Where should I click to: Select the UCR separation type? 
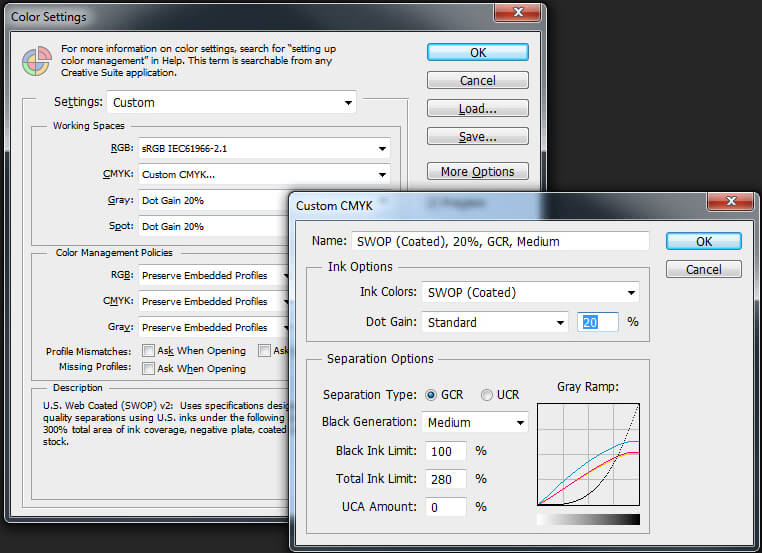487,395
